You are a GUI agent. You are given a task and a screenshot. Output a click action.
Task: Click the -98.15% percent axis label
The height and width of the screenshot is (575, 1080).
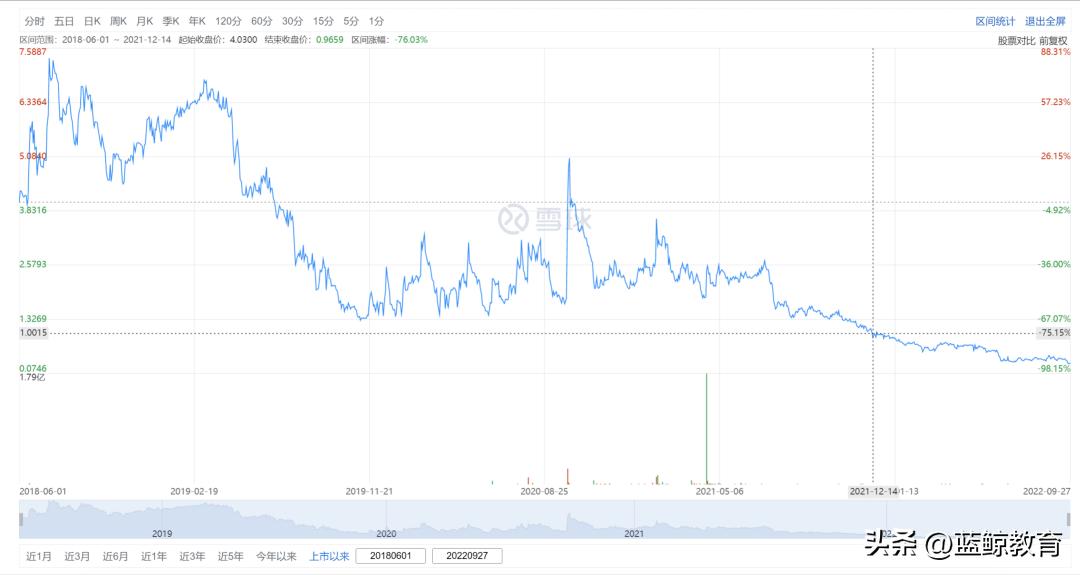(x=1055, y=368)
